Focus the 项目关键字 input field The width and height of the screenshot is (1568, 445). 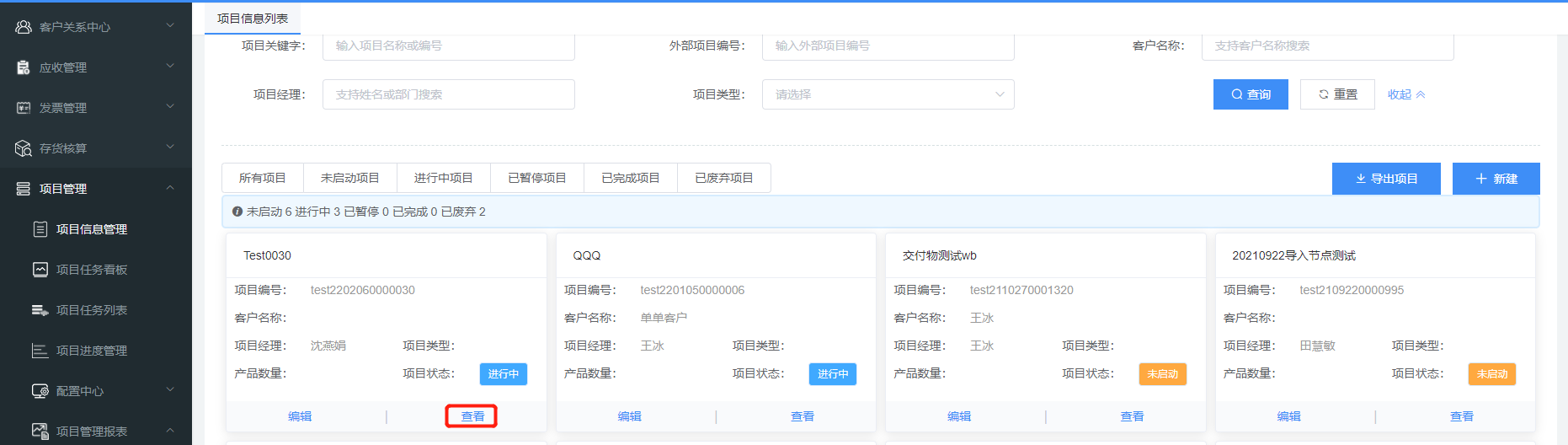tap(448, 46)
